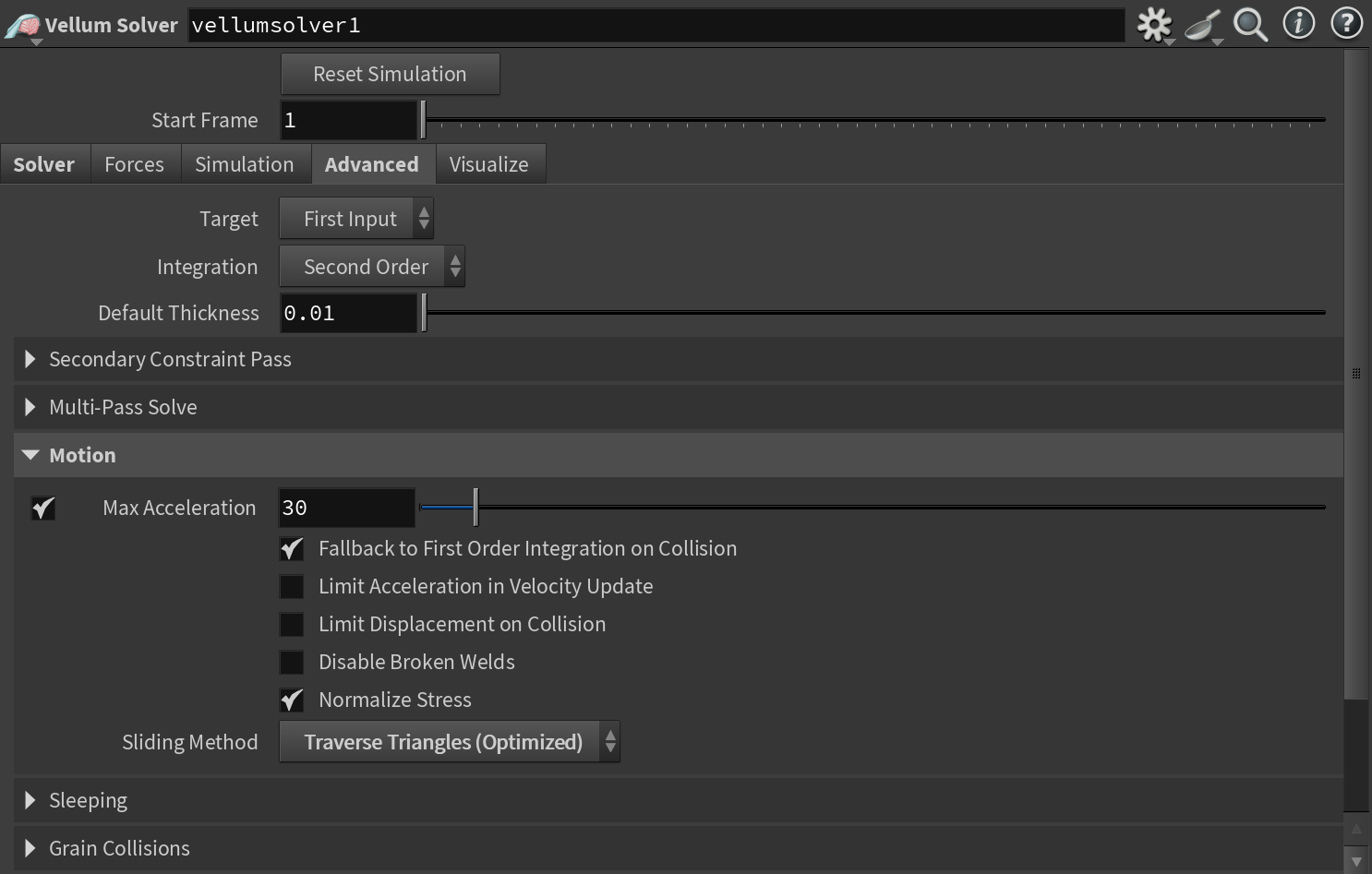Switch to the Solver tab

click(44, 164)
